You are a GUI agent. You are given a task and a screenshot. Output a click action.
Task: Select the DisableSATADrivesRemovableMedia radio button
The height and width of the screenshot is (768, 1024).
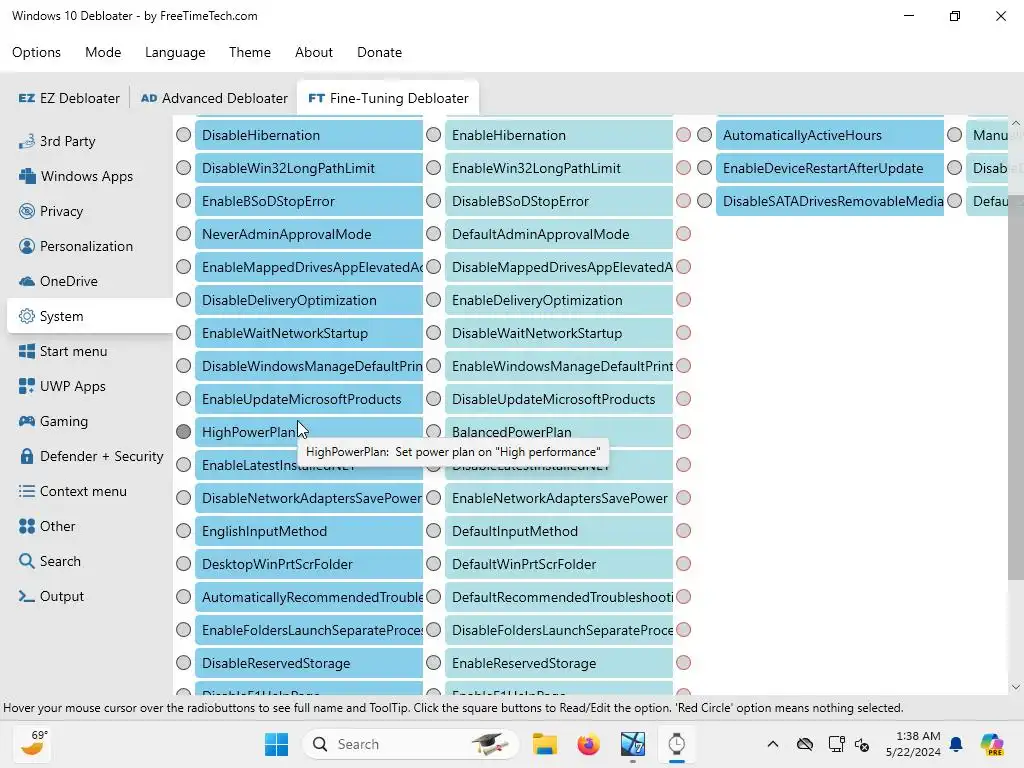point(704,200)
